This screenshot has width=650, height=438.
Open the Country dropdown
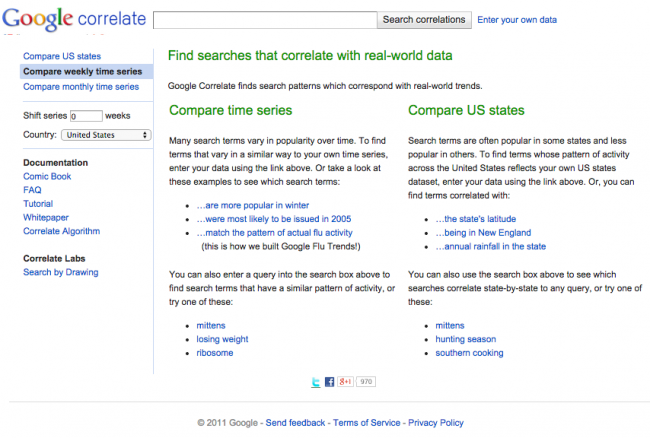pos(106,135)
